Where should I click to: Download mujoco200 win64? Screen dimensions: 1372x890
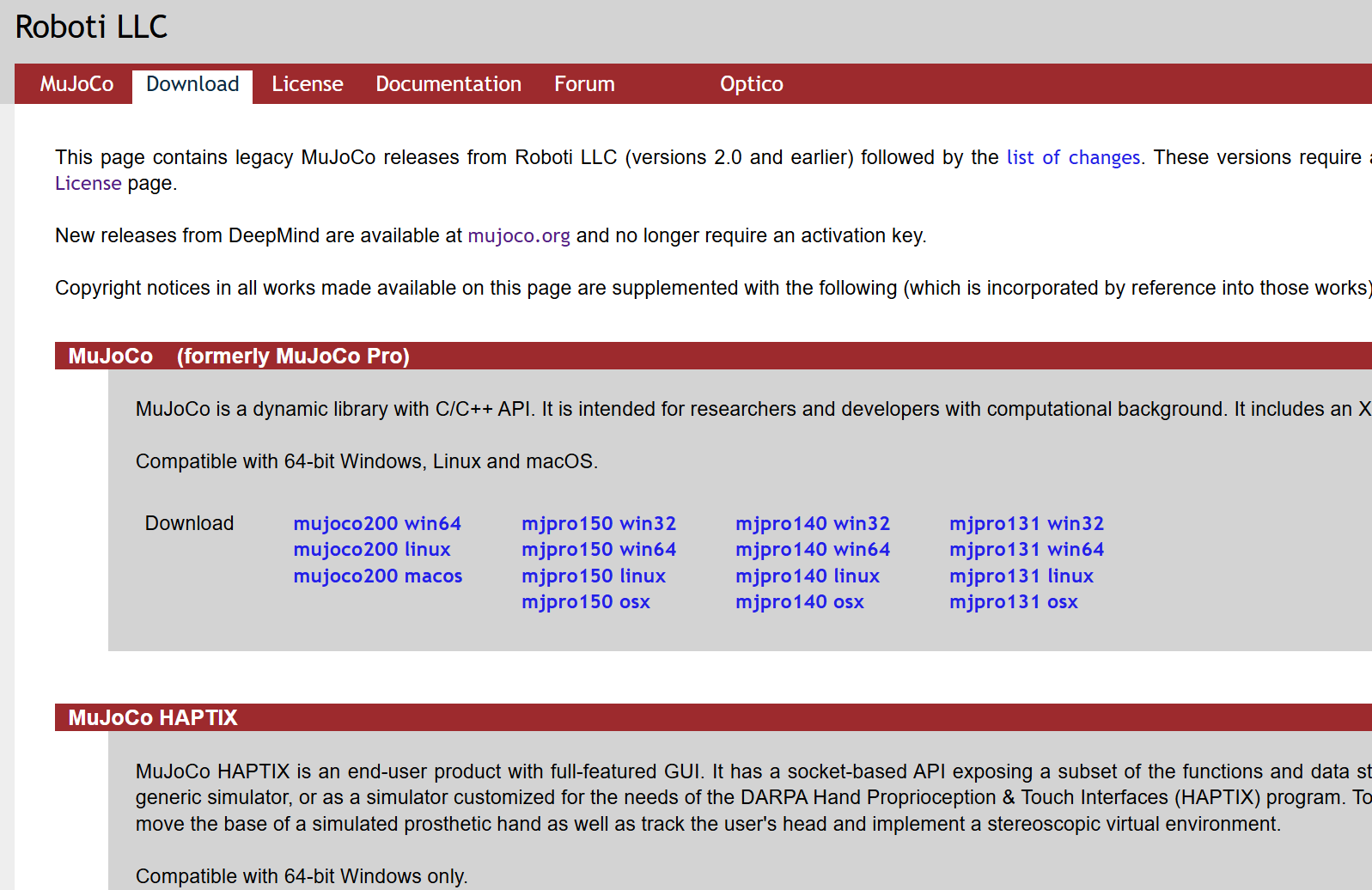point(377,523)
